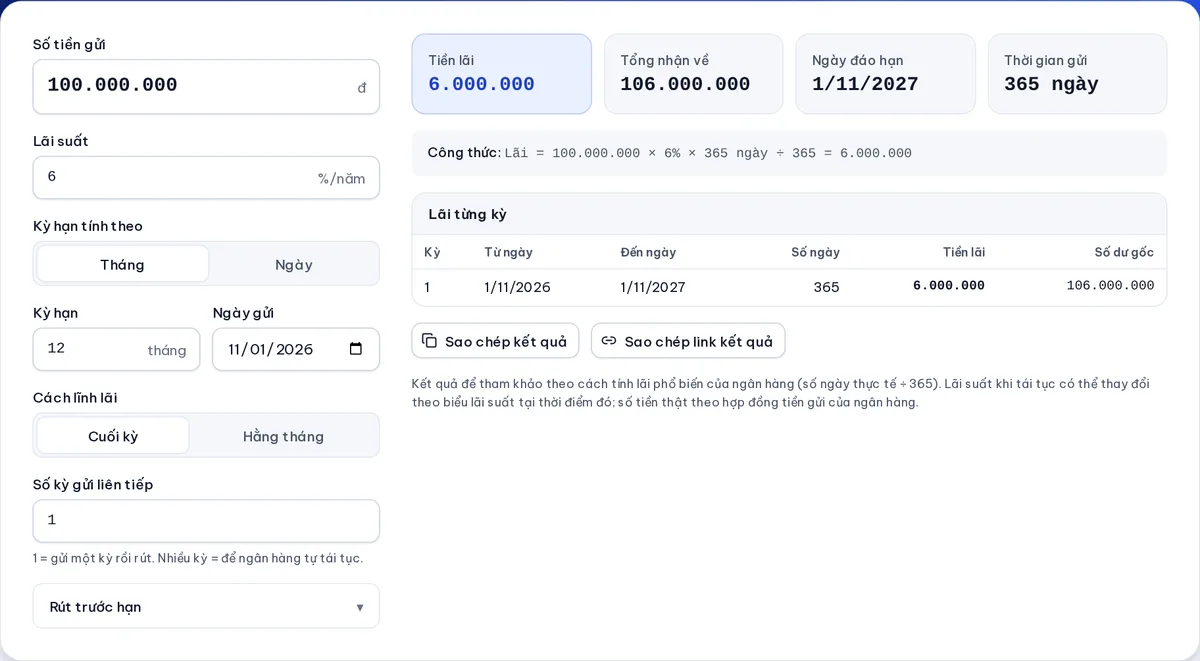Expand the Rút trước hạn section
The image size is (1200, 661).
[x=206, y=606]
